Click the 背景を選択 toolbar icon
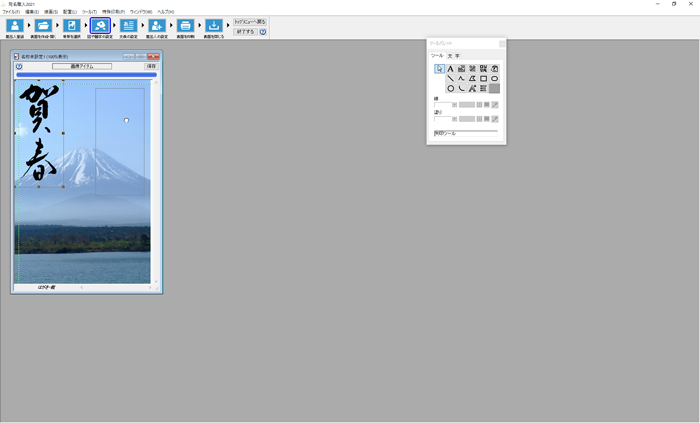The height and width of the screenshot is (423, 700). coord(71,27)
